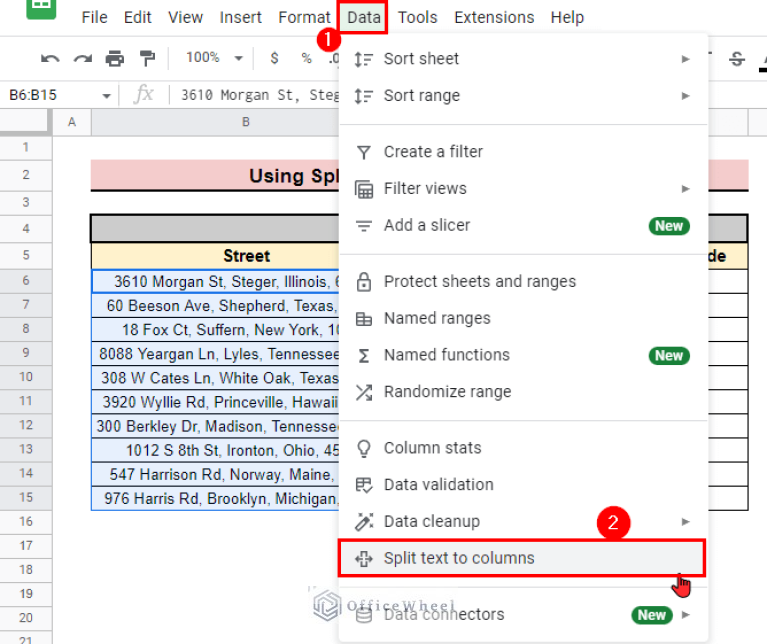Click Named ranges grid icon
The width and height of the screenshot is (767, 644).
click(363, 319)
